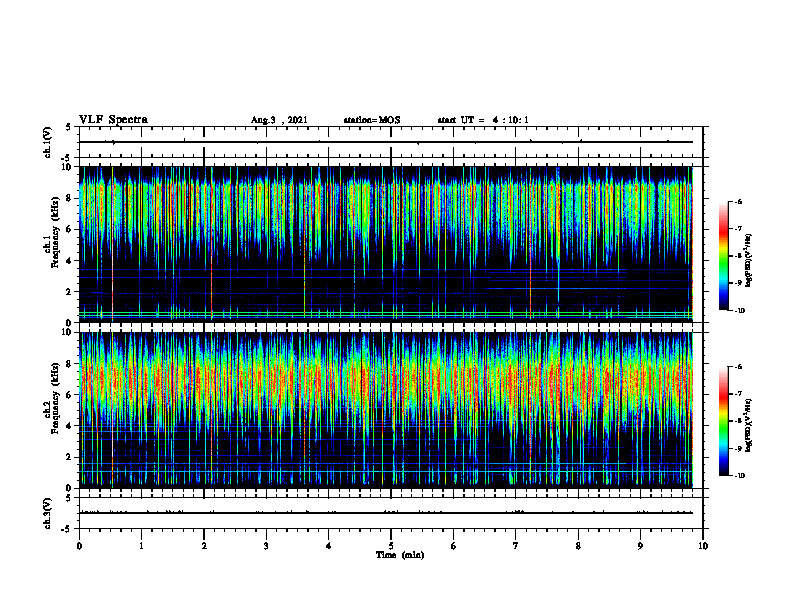Click the ch.1 spectrogram colorbar
This screenshot has height=612, width=792.
[x=723, y=256]
